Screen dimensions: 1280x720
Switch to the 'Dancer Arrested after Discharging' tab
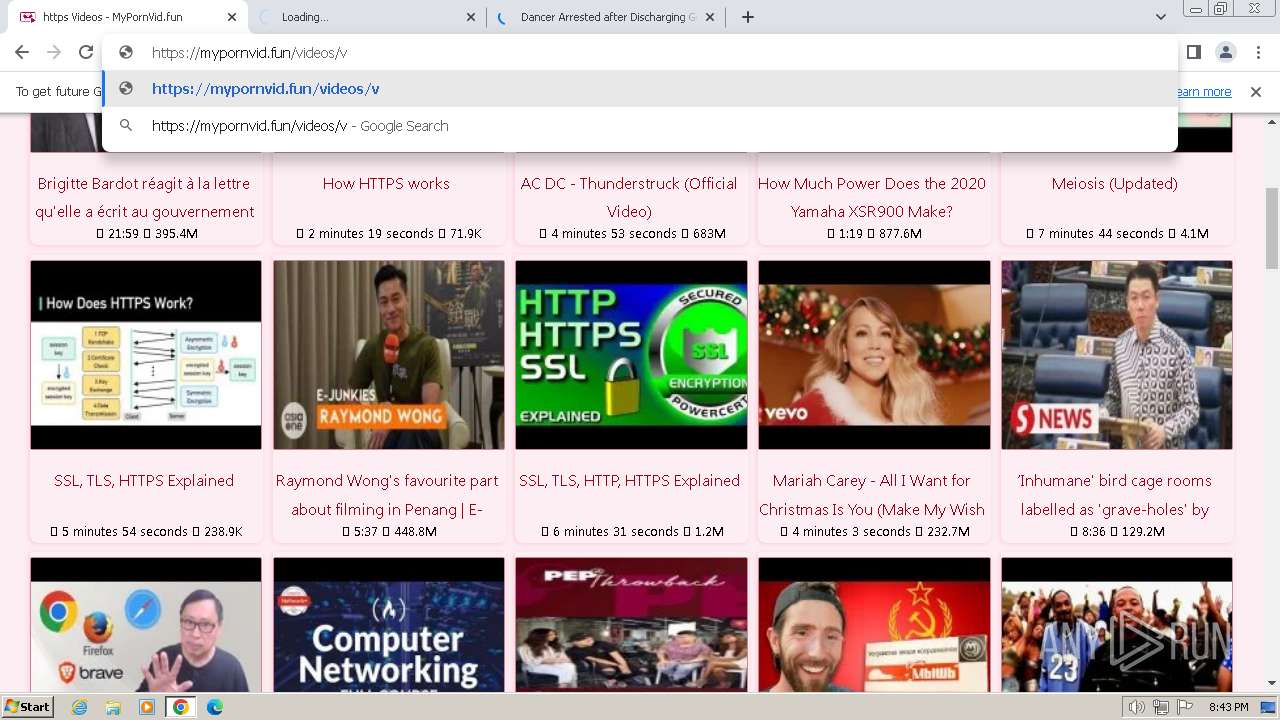pyautogui.click(x=607, y=17)
